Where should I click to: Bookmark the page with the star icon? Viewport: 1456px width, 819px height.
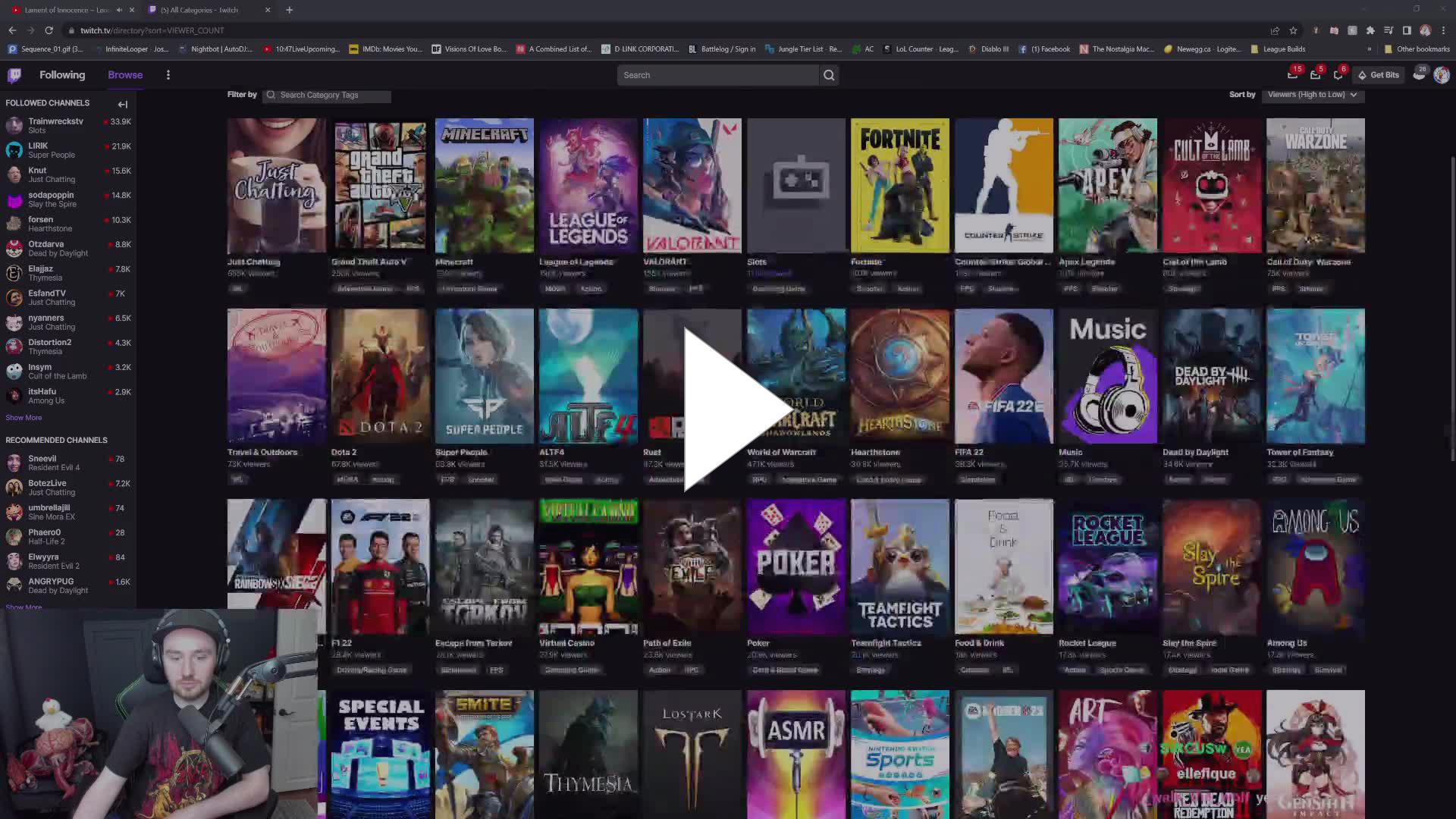(x=1293, y=30)
